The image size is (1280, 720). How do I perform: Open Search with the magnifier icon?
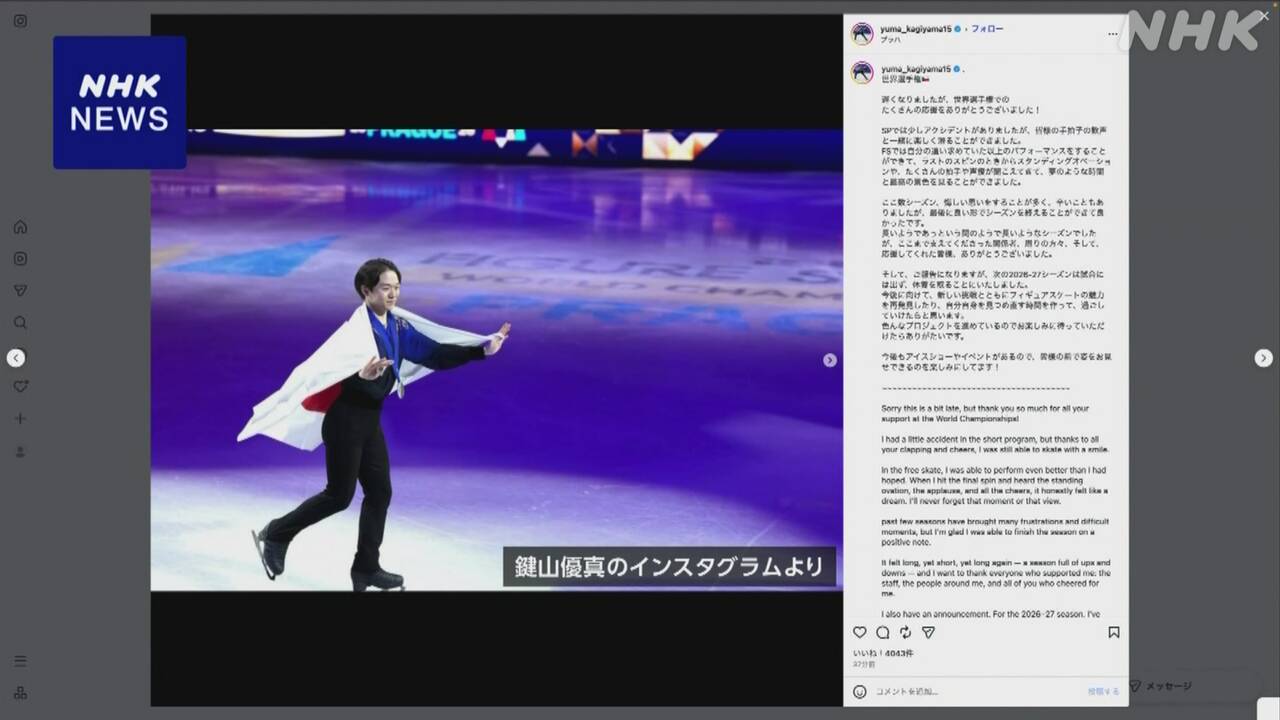coord(20,323)
